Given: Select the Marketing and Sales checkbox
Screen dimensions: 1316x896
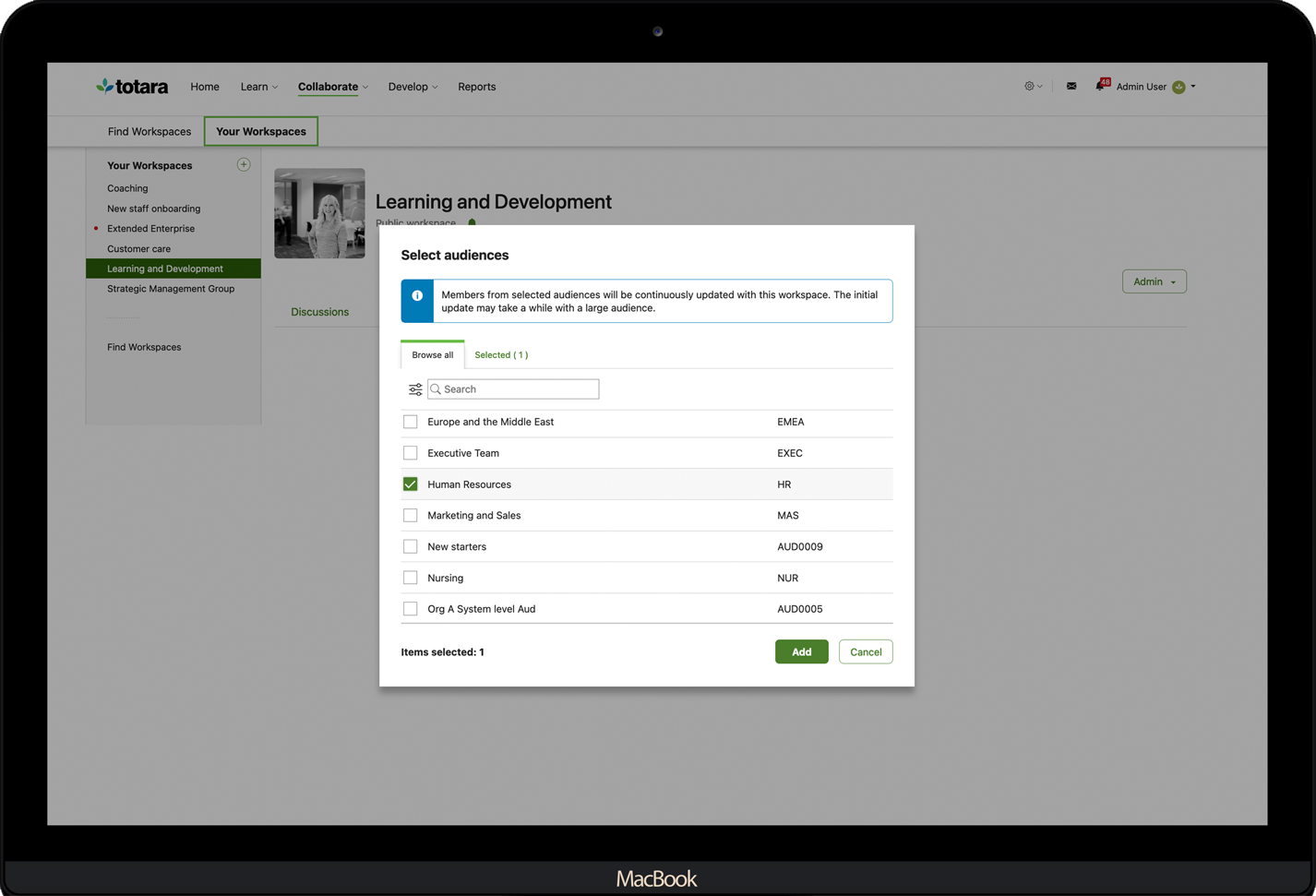Looking at the screenshot, I should click(x=410, y=515).
